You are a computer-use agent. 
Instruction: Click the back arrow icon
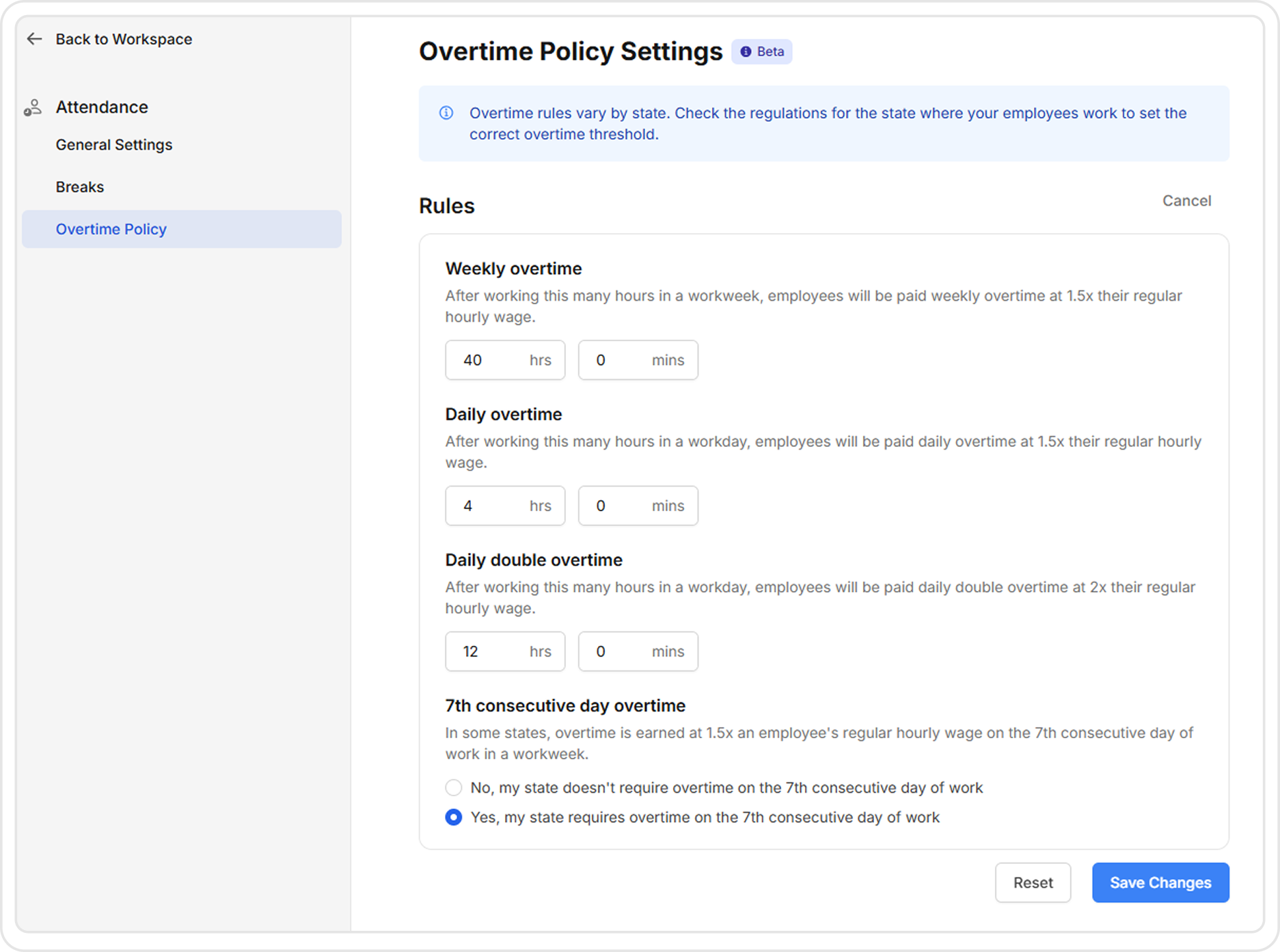(33, 39)
